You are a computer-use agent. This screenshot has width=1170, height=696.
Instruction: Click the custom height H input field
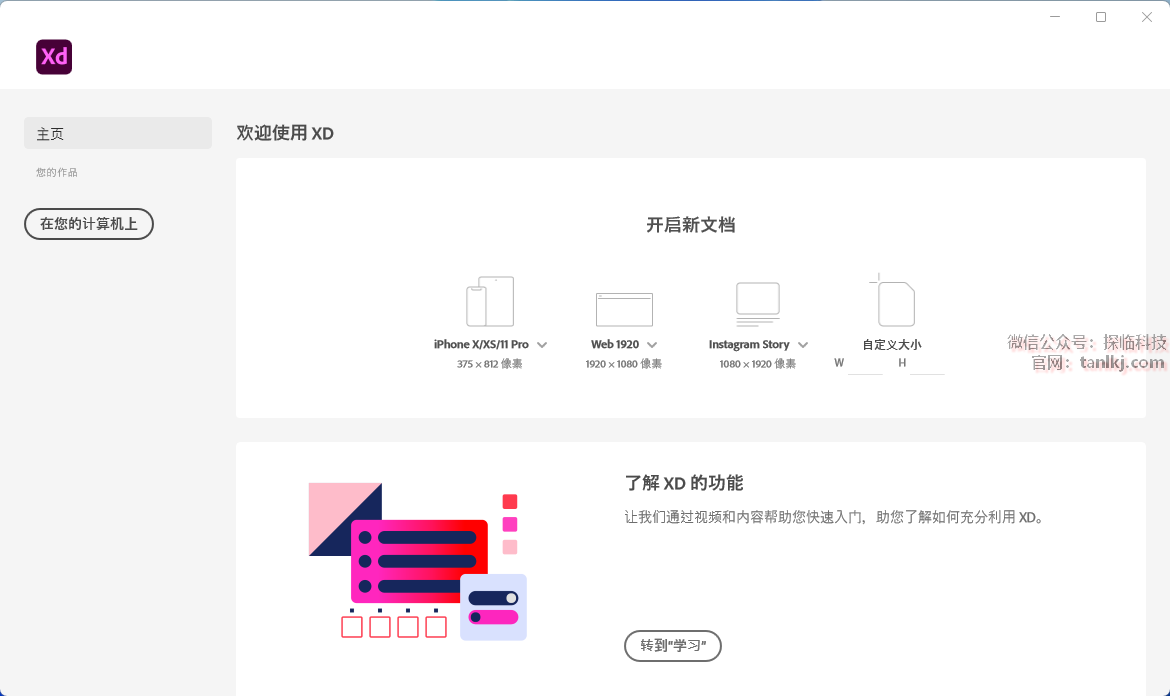(x=927, y=363)
